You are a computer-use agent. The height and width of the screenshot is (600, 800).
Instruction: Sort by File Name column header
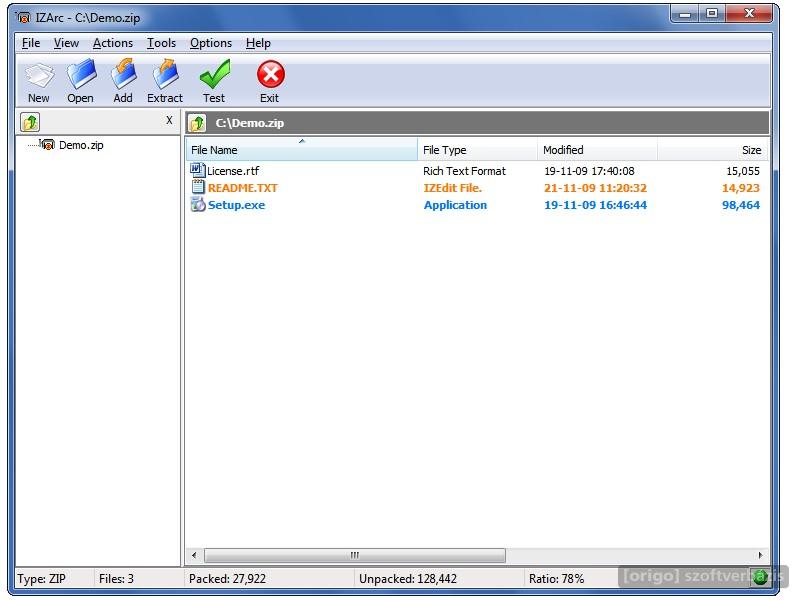tap(302, 149)
